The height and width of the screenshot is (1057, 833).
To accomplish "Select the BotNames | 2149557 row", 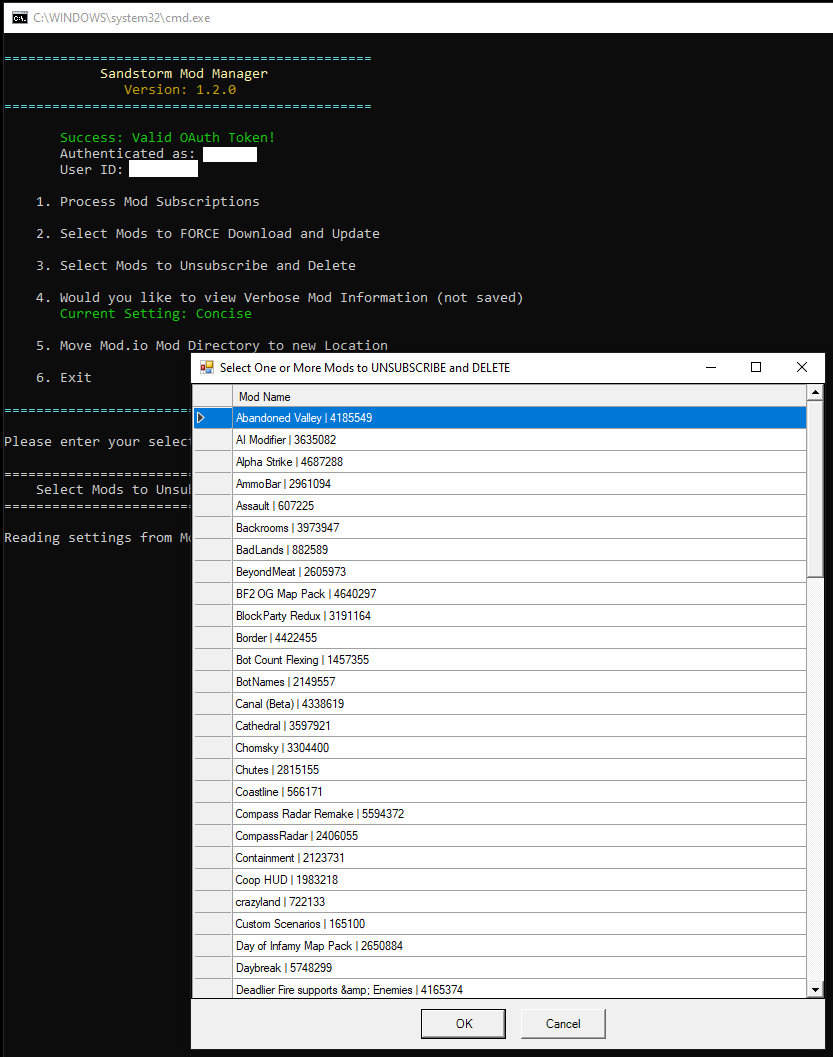I will (x=519, y=682).
